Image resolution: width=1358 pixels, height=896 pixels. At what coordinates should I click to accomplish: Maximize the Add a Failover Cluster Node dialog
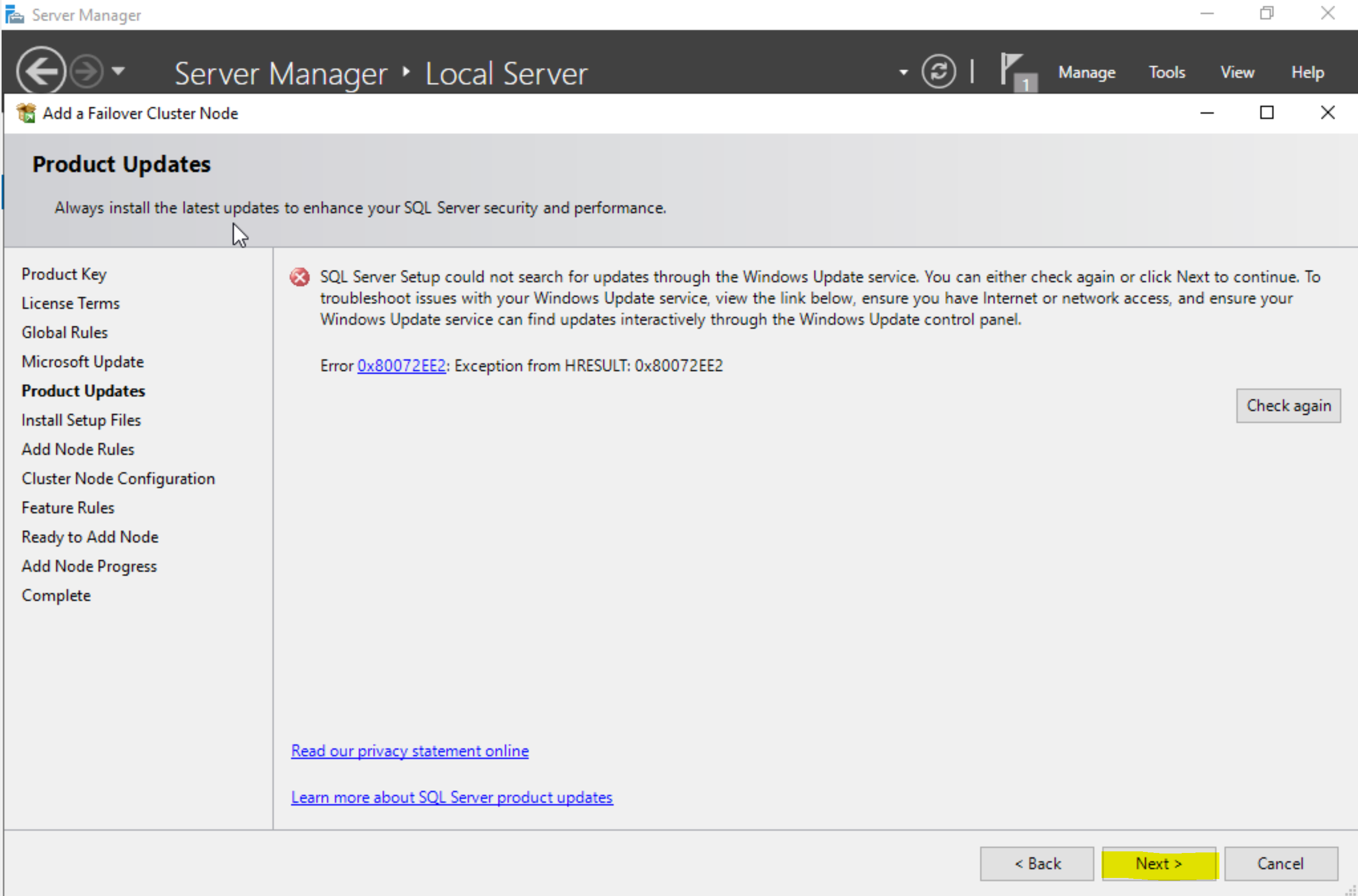coord(1267,113)
